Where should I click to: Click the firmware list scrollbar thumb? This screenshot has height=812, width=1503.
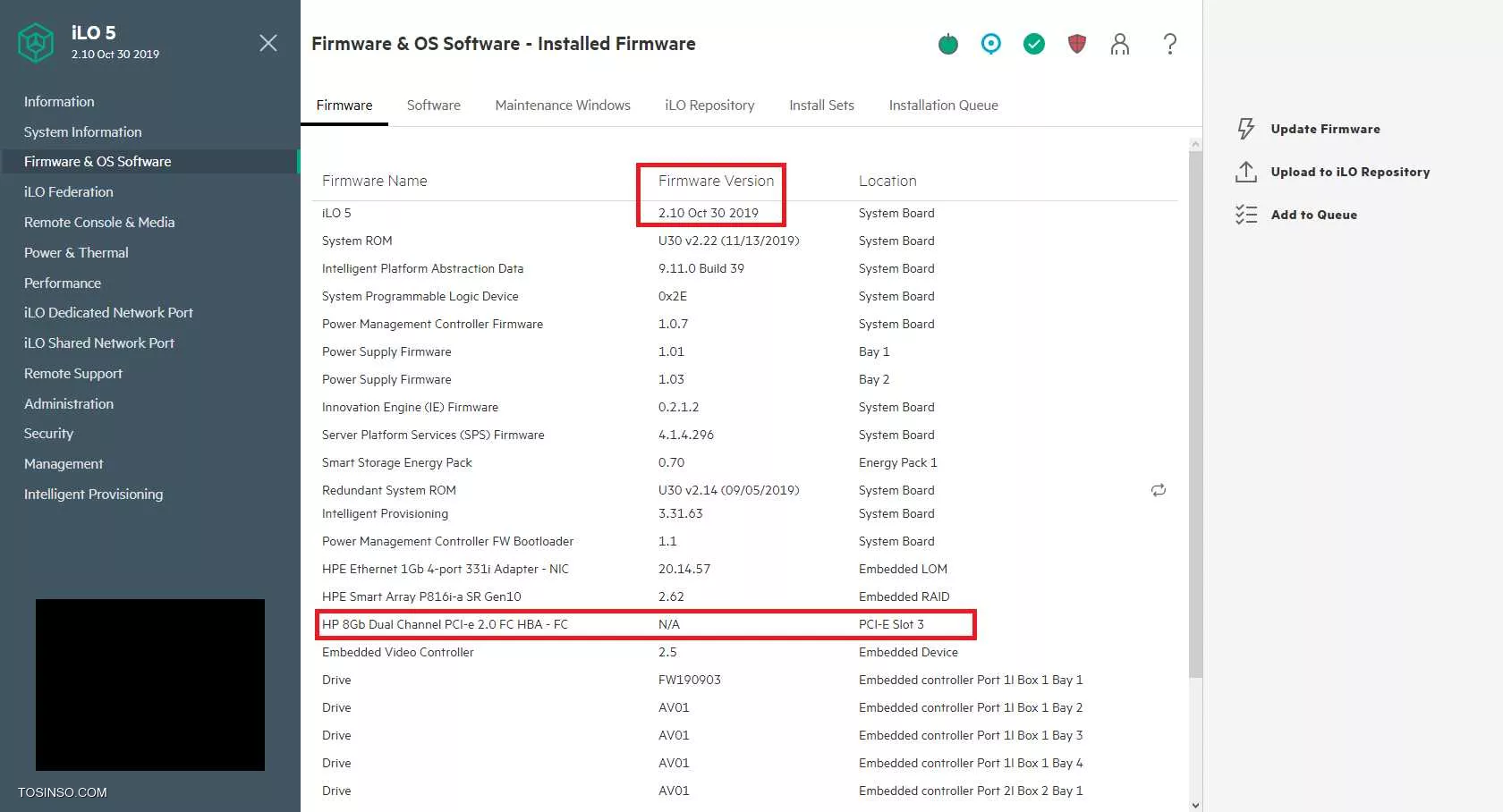tap(1195, 414)
